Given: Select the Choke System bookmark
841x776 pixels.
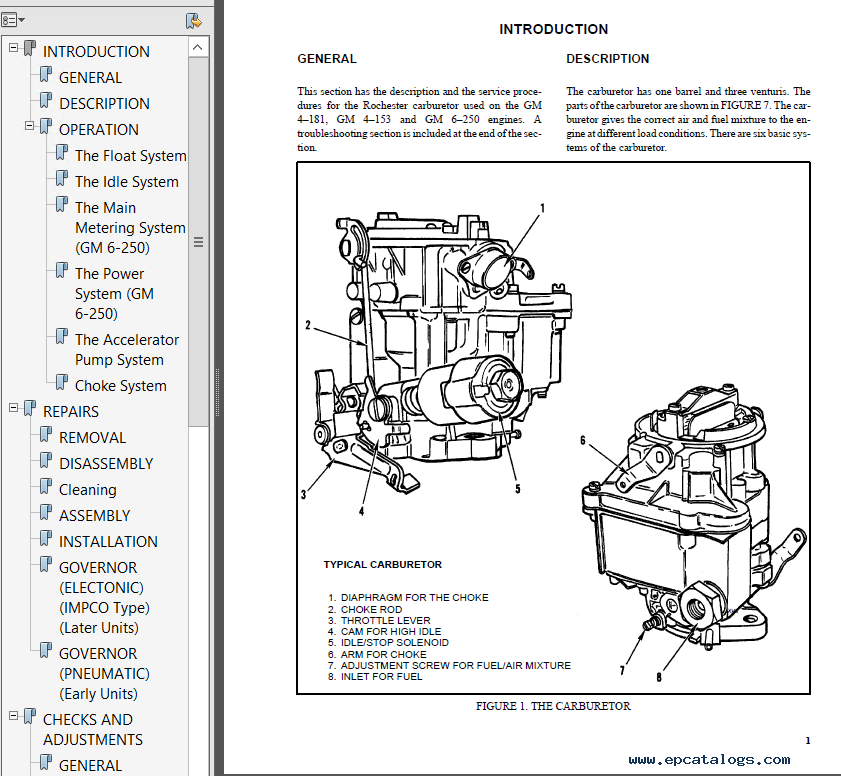Looking at the screenshot, I should (x=121, y=386).
